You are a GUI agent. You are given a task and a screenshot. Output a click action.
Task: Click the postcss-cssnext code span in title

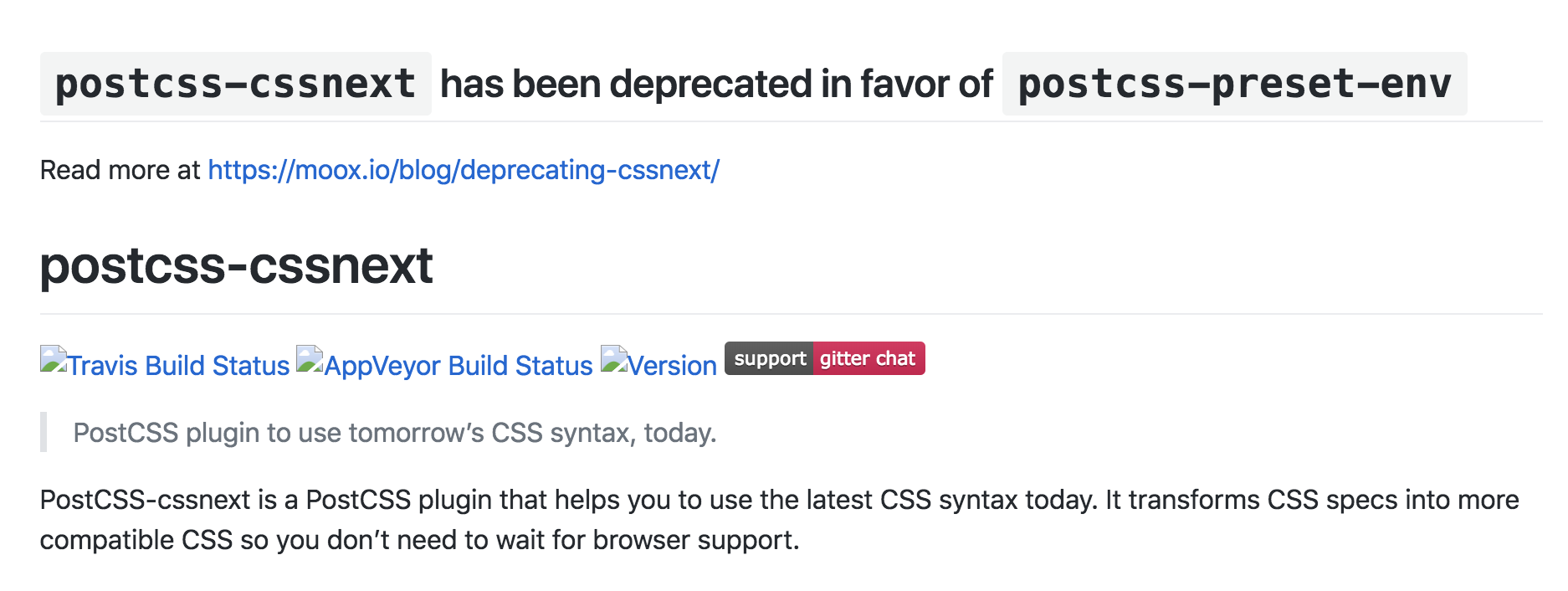[236, 84]
